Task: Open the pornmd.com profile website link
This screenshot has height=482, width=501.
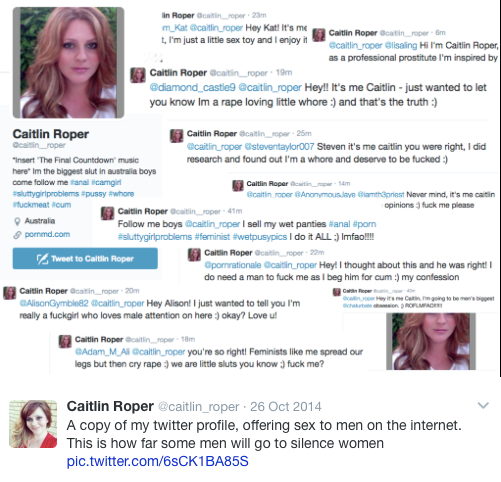Action: (x=47, y=234)
